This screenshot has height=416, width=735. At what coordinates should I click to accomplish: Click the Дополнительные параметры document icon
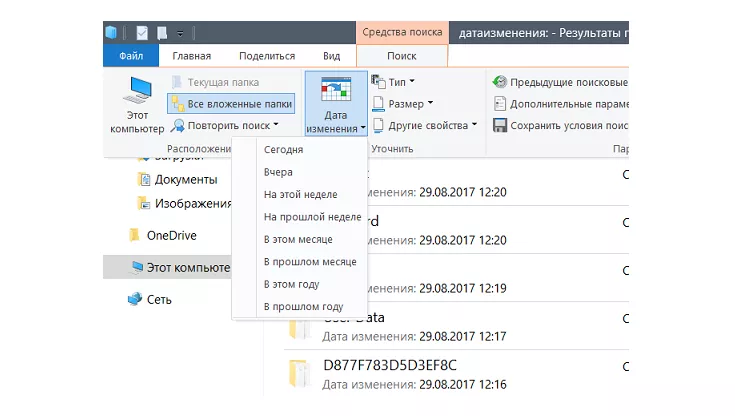[x=500, y=104]
